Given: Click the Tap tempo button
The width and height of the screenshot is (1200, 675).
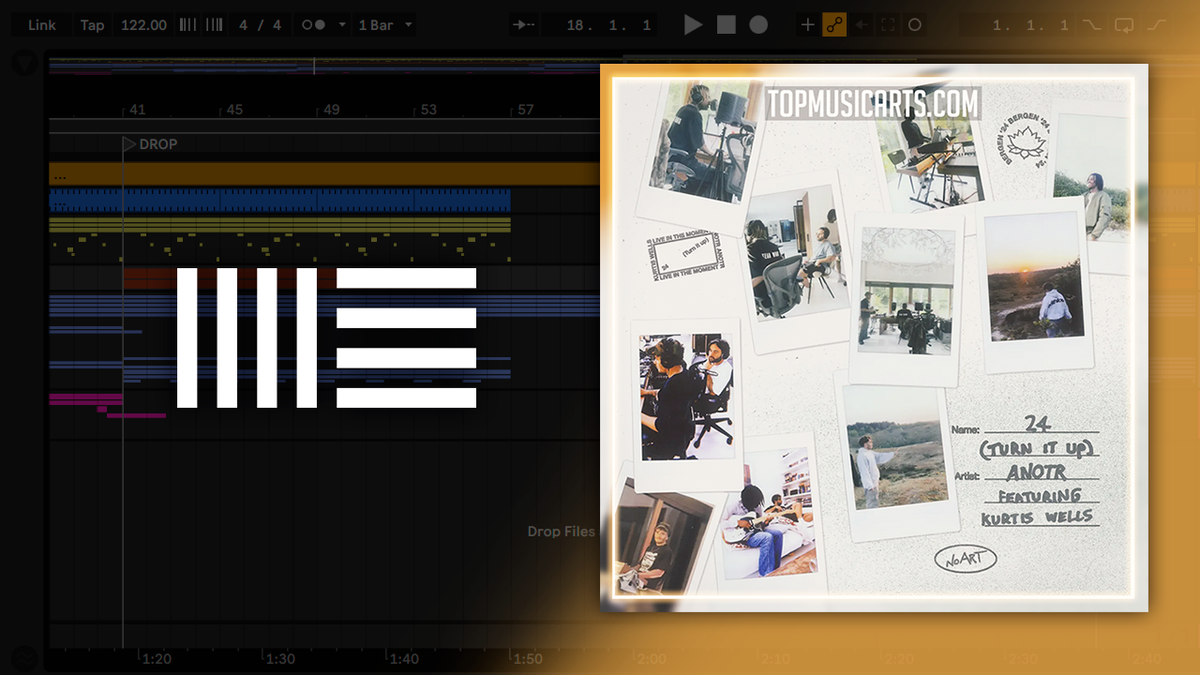Looking at the screenshot, I should [x=92, y=25].
